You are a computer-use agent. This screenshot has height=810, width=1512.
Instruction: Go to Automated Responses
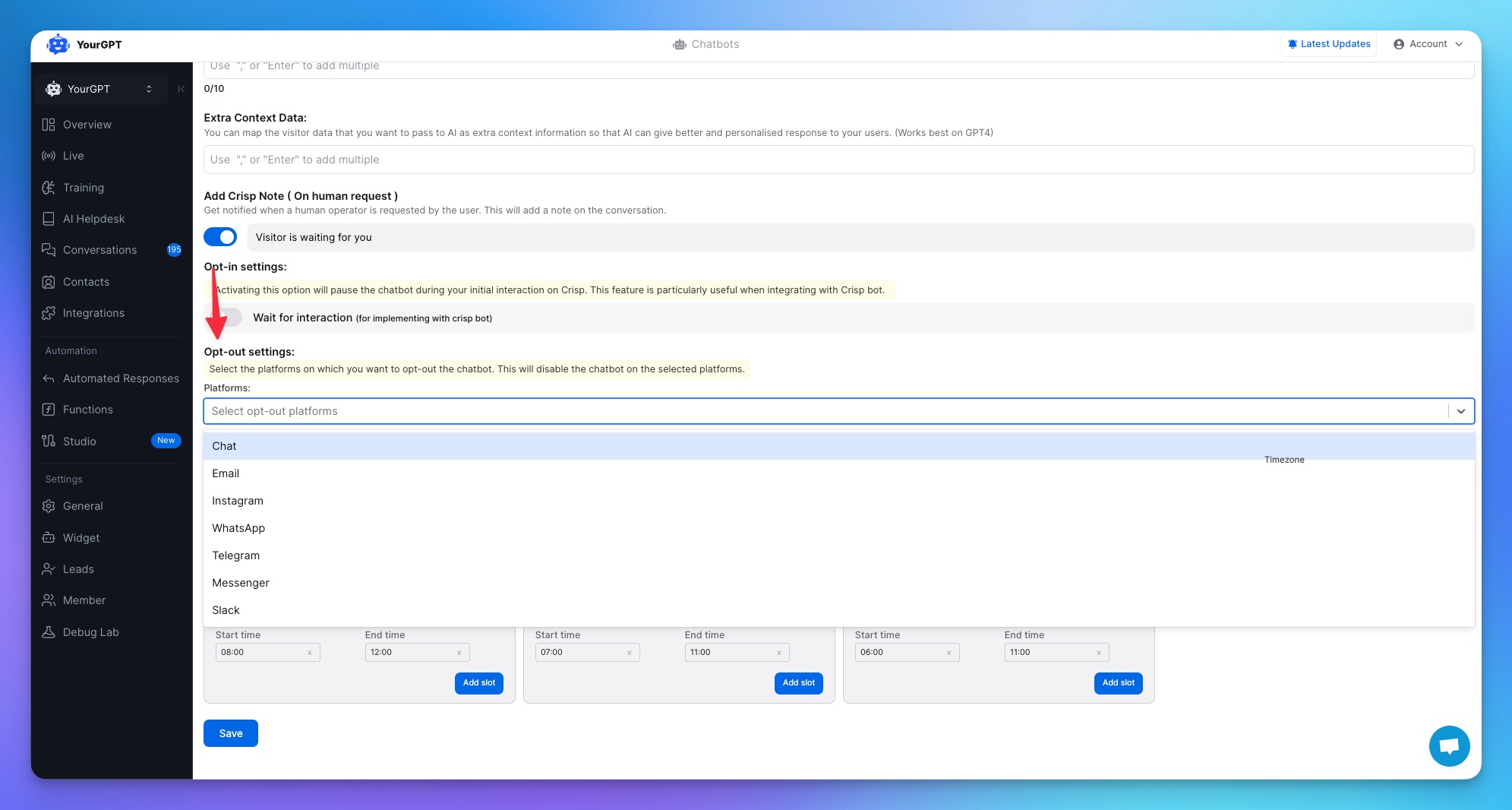pos(112,378)
